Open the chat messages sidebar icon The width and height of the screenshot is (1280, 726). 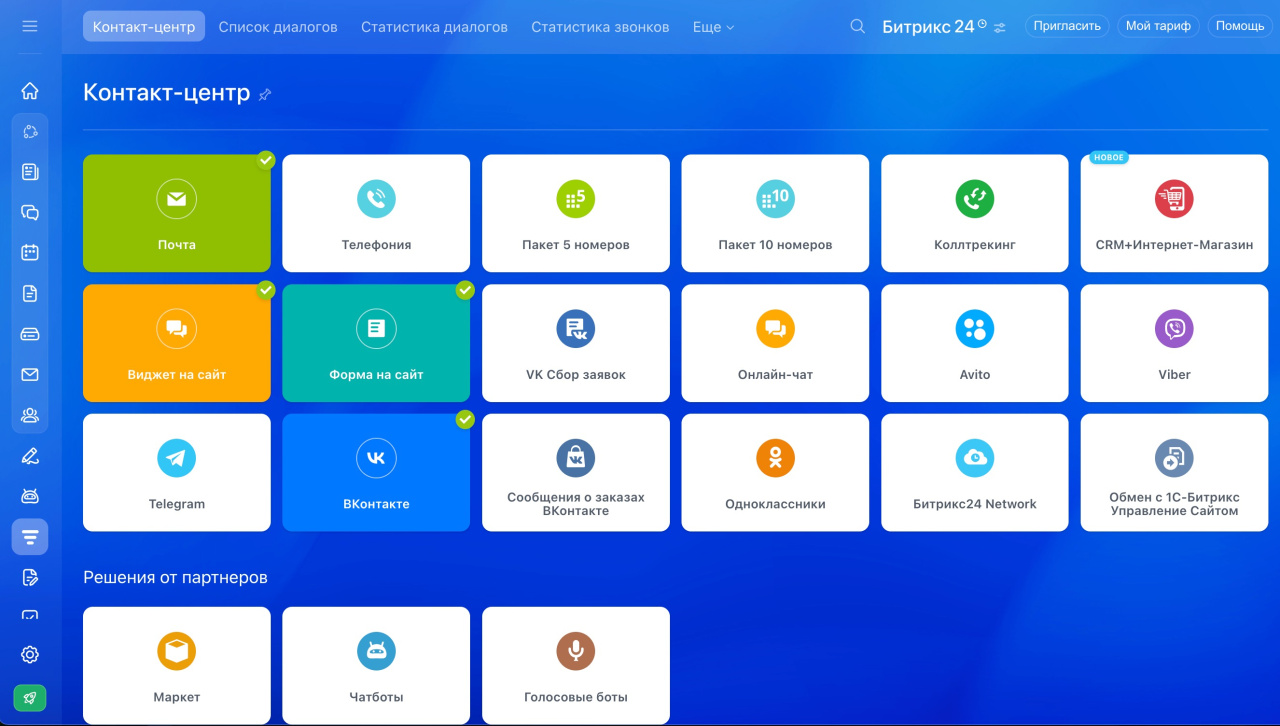30,212
